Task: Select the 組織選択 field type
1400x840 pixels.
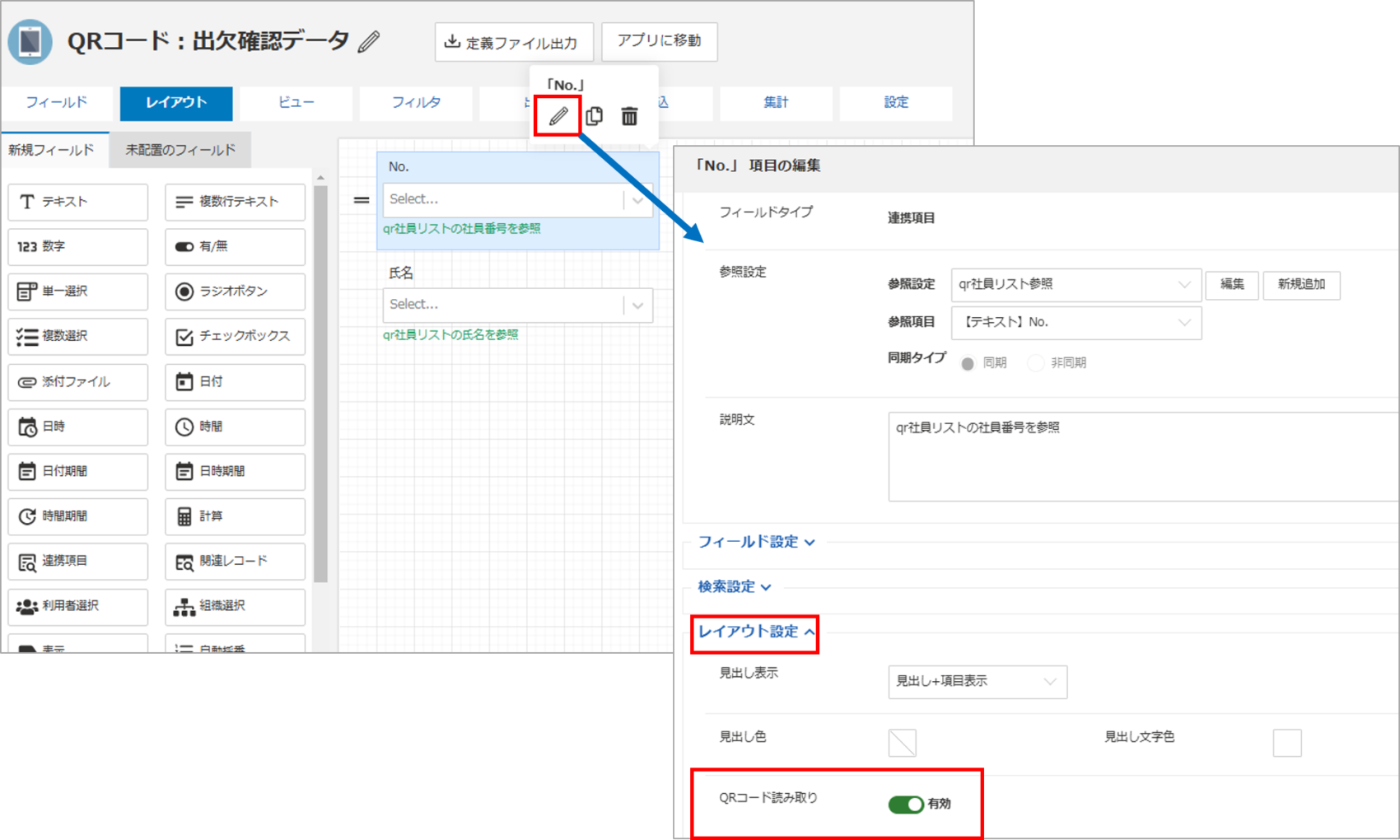Action: [x=235, y=606]
